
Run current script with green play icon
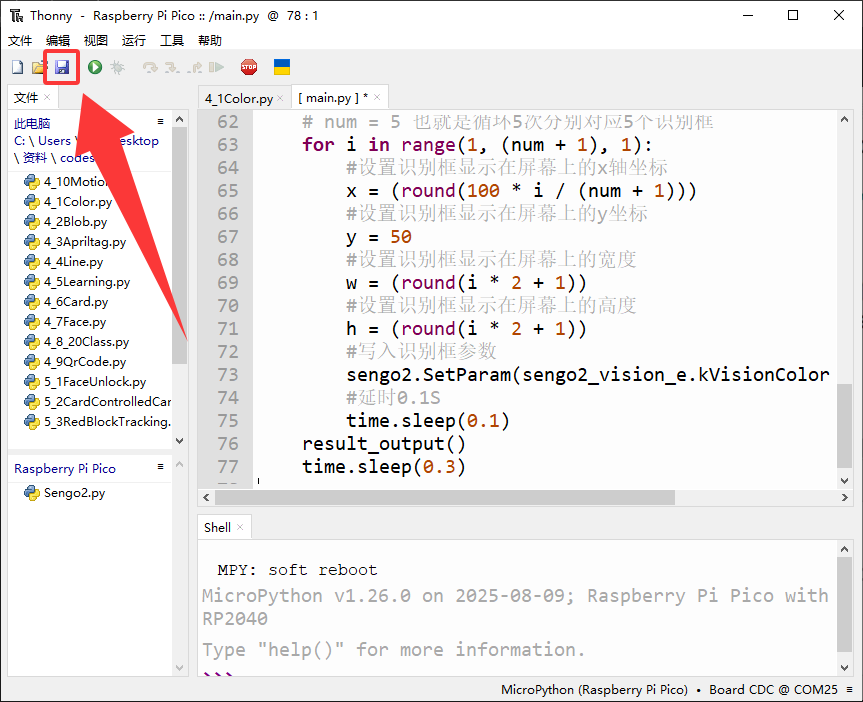coord(95,67)
